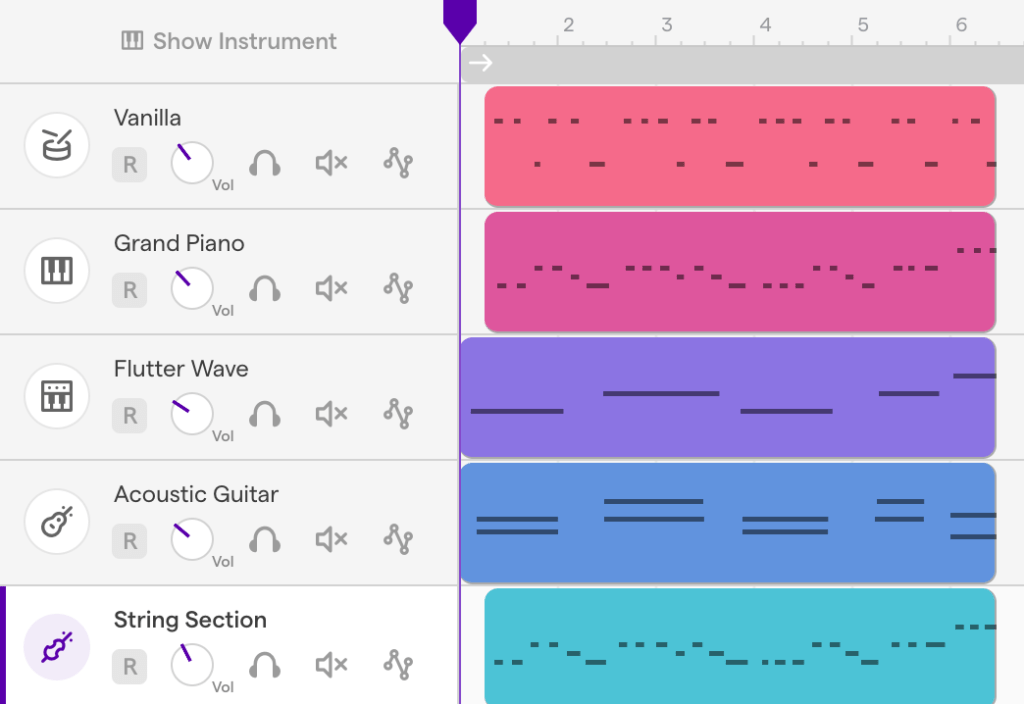Select the pink Vanilla drum clip
The width and height of the screenshot is (1024, 704).
coord(740,146)
